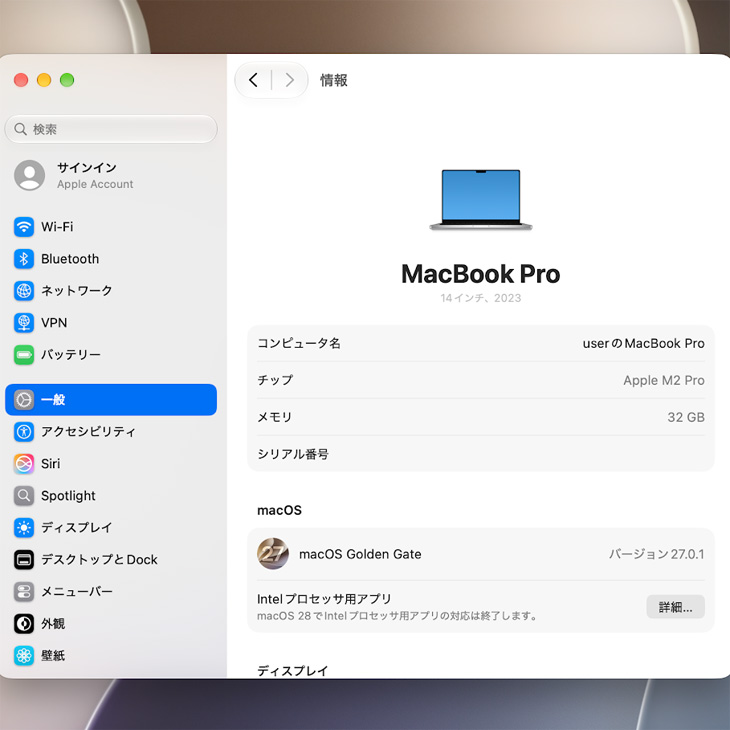Go back with the left chevron
This screenshot has height=730, width=730.
click(x=253, y=80)
